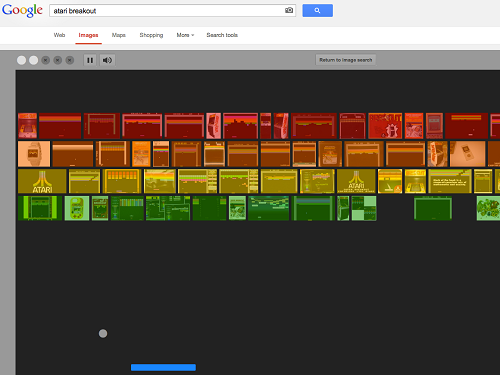Pause the Breakout game
Image resolution: width=500 pixels, height=375 pixels.
coord(90,60)
